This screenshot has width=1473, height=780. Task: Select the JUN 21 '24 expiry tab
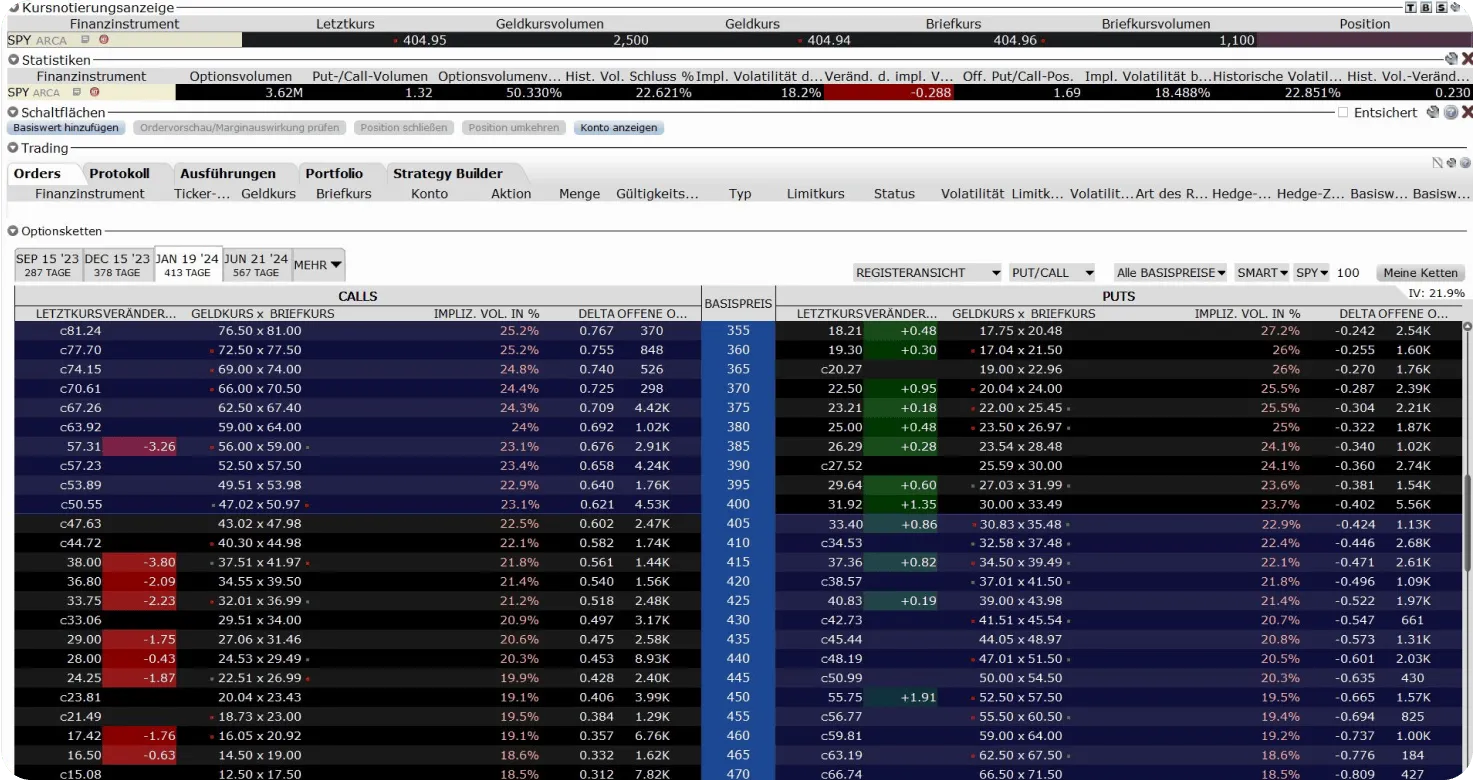click(x=256, y=265)
